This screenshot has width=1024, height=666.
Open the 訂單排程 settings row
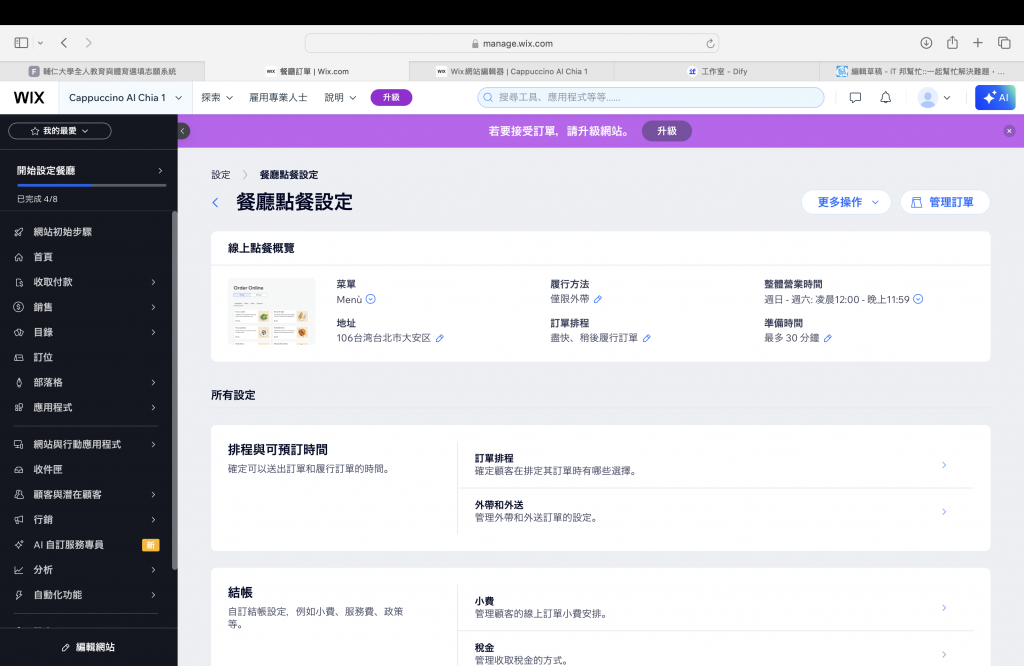pyautogui.click(x=716, y=465)
